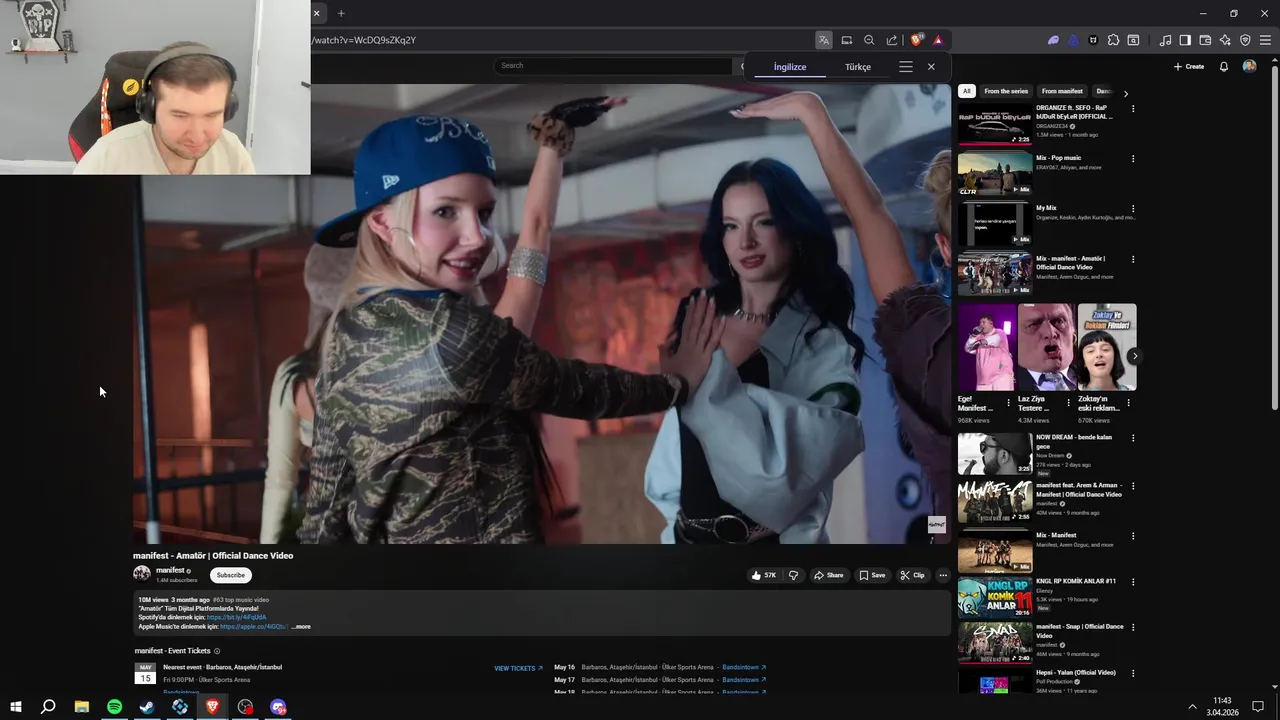Click the music note playlist icon in toolbar
Viewport: 1280px width, 720px height.
tap(1165, 40)
